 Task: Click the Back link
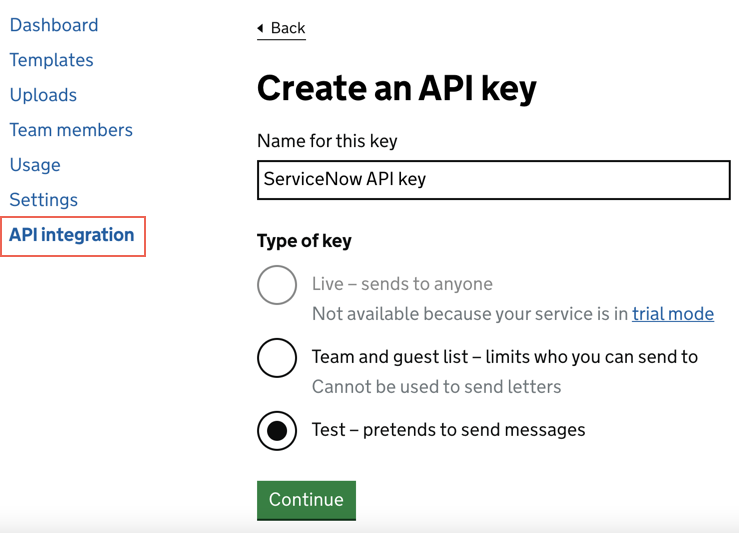[x=281, y=28]
